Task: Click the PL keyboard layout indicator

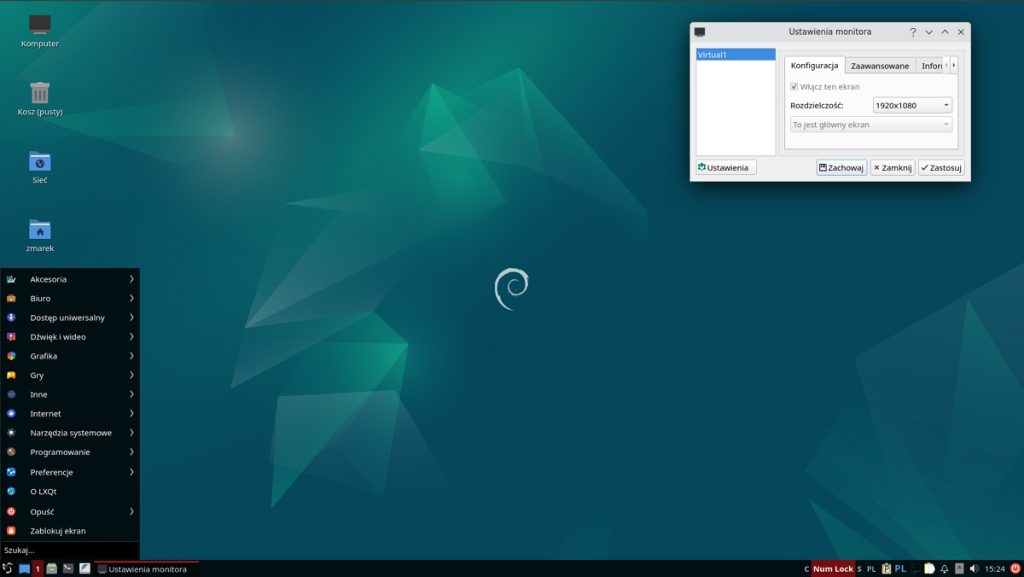Action: pos(900,569)
